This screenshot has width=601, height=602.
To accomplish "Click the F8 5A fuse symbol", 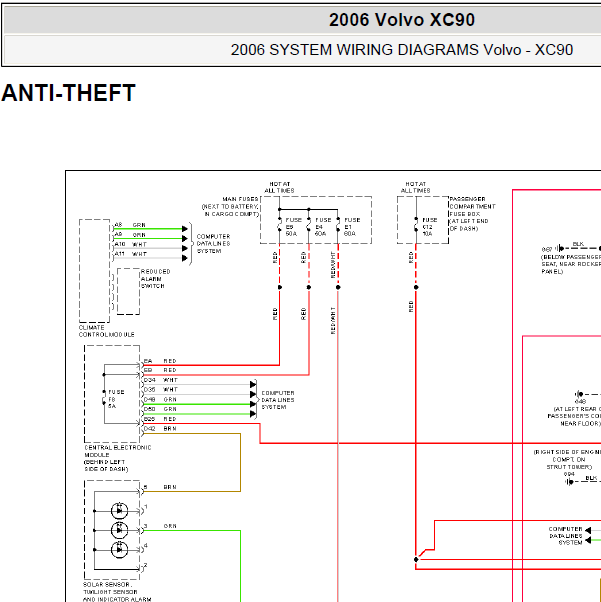I will pos(104,397).
